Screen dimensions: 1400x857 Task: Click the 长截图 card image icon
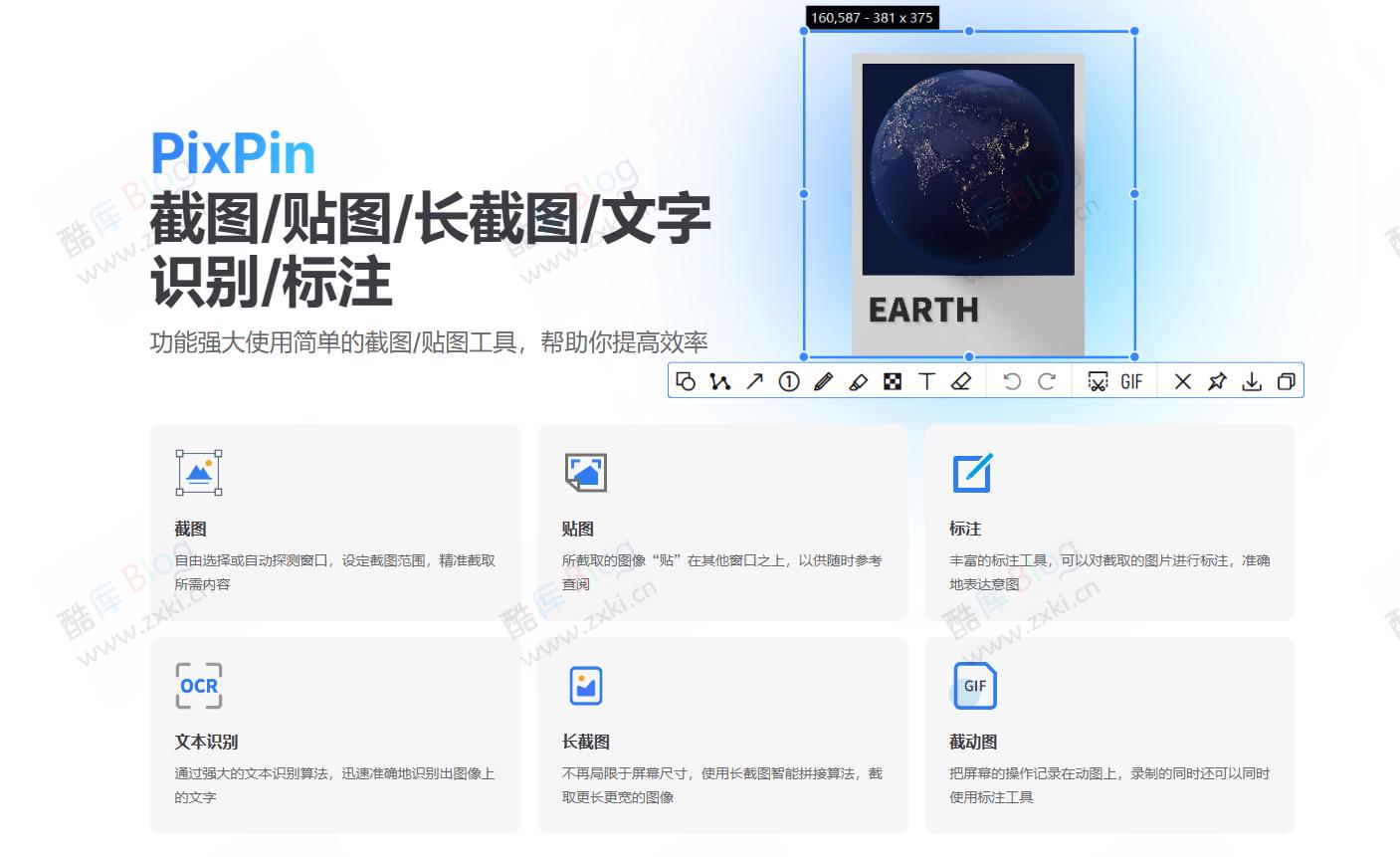tap(585, 685)
